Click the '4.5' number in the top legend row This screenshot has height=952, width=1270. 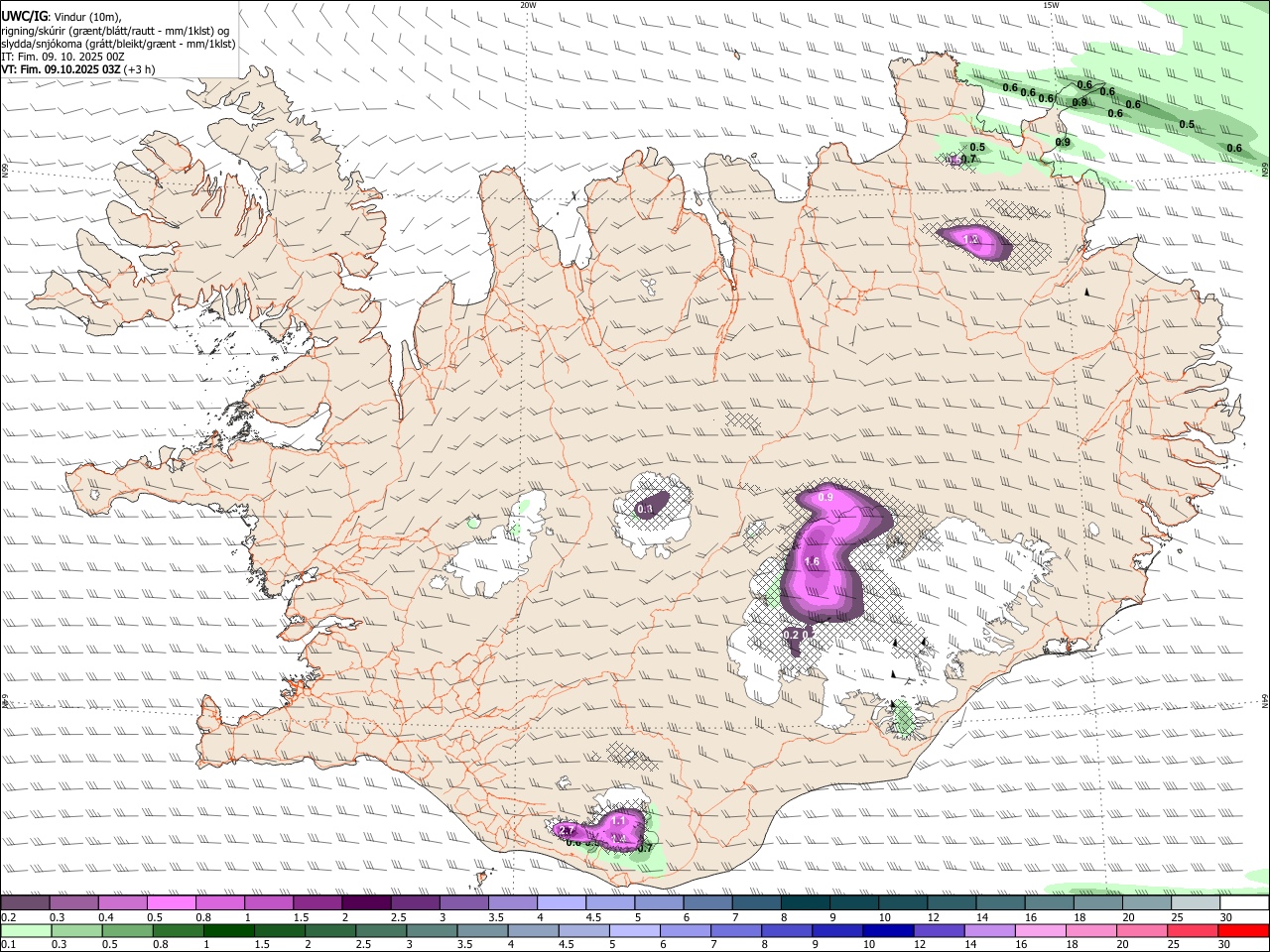pyautogui.click(x=593, y=917)
